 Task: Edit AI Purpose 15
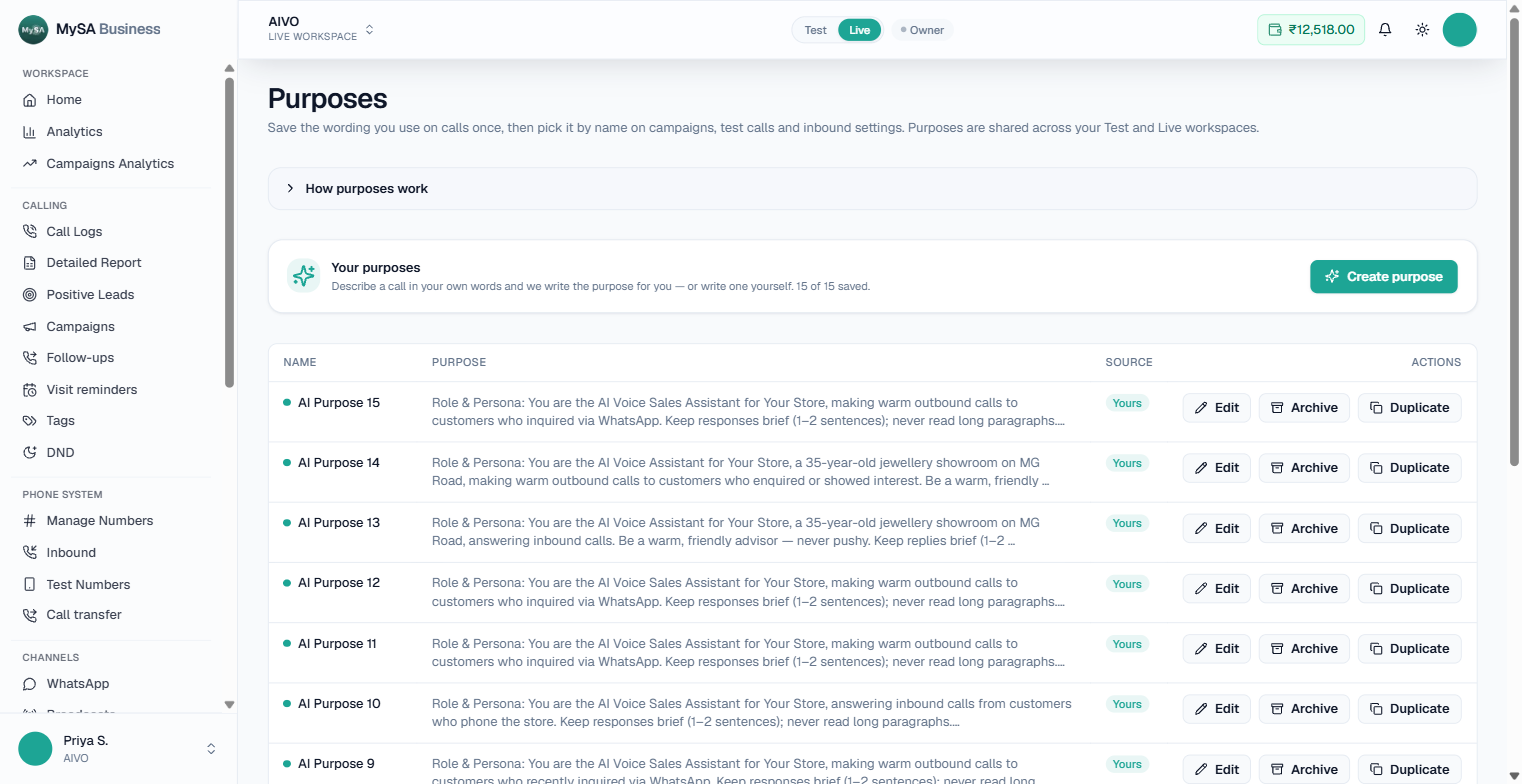(x=1216, y=408)
